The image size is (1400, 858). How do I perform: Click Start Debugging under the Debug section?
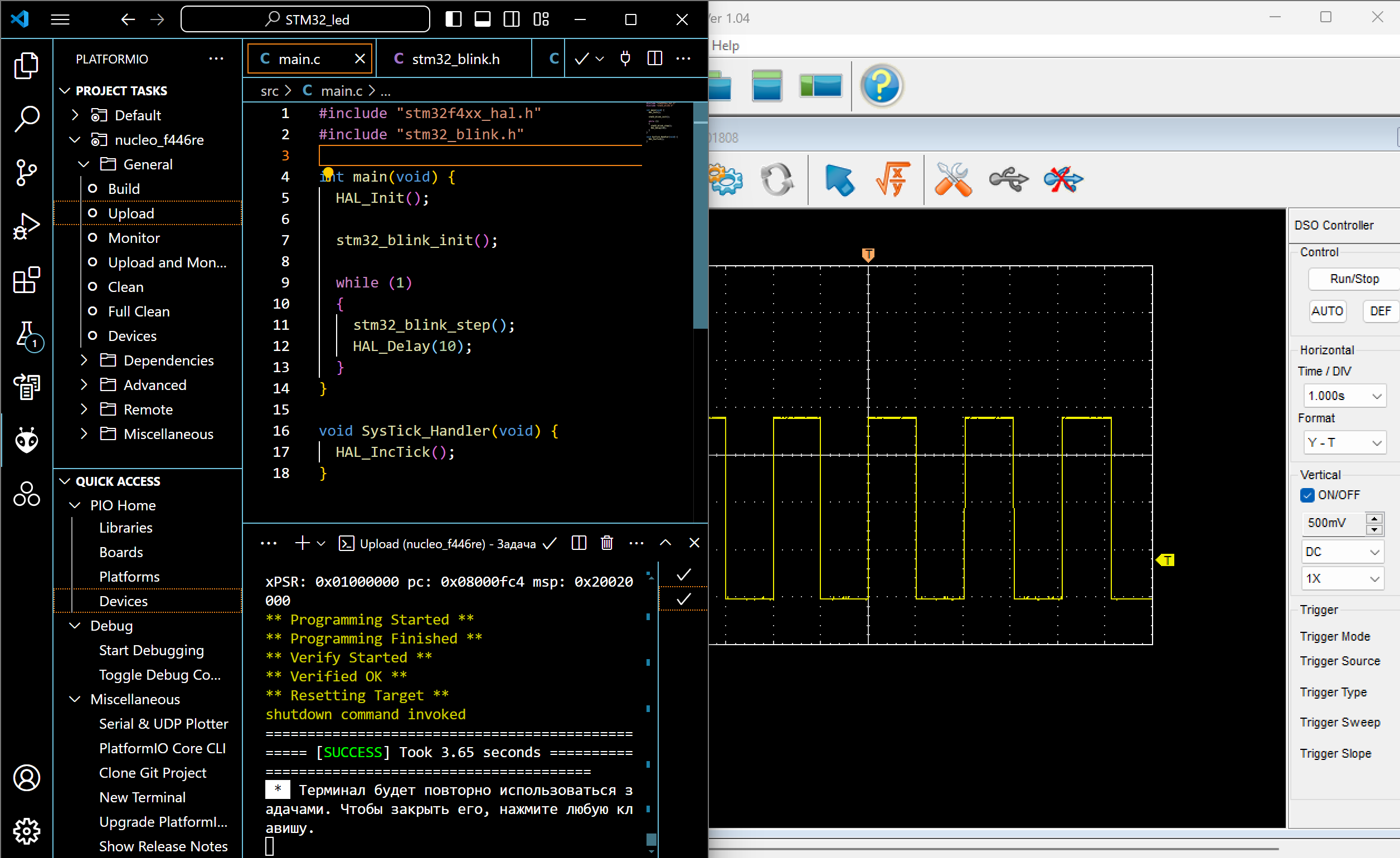pos(151,650)
